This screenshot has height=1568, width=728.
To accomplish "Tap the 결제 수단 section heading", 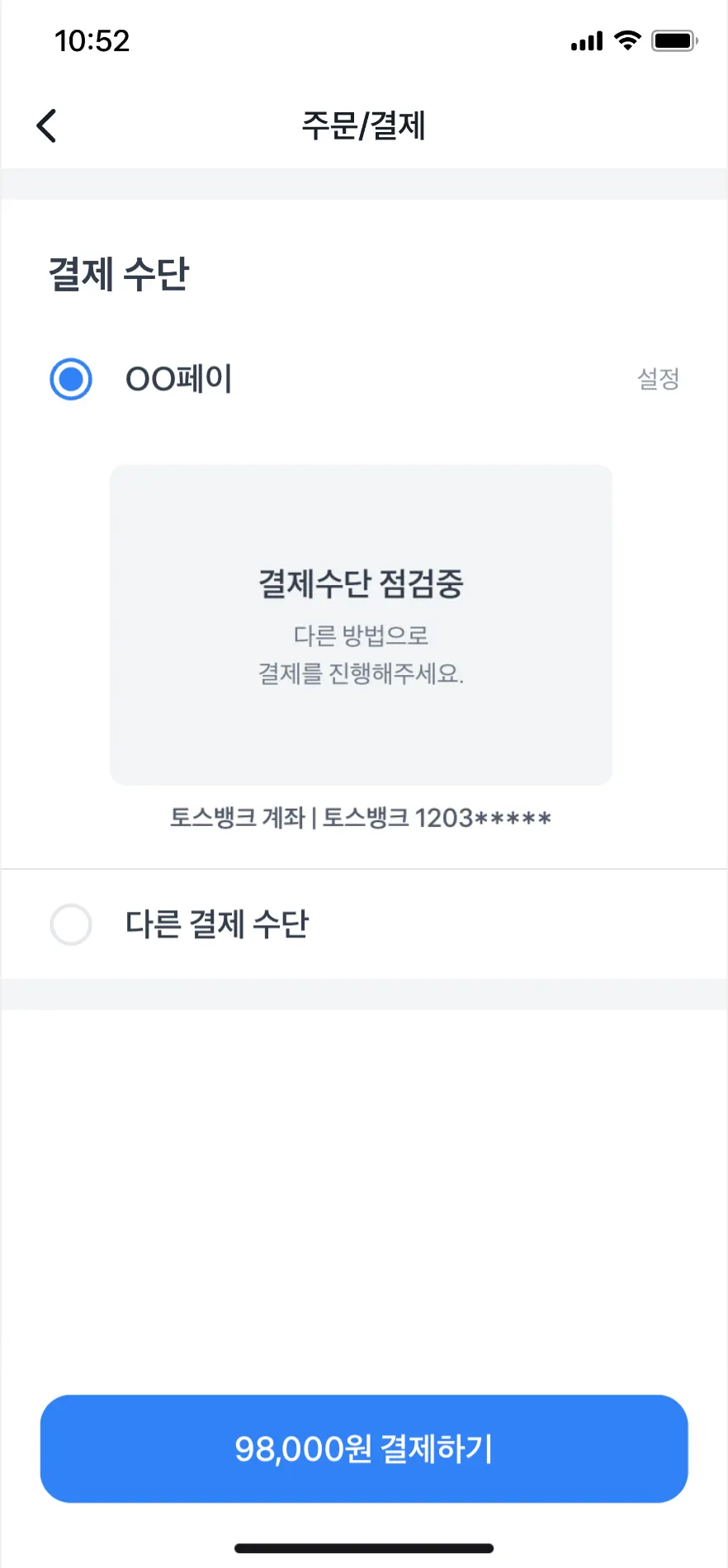I will click(119, 274).
